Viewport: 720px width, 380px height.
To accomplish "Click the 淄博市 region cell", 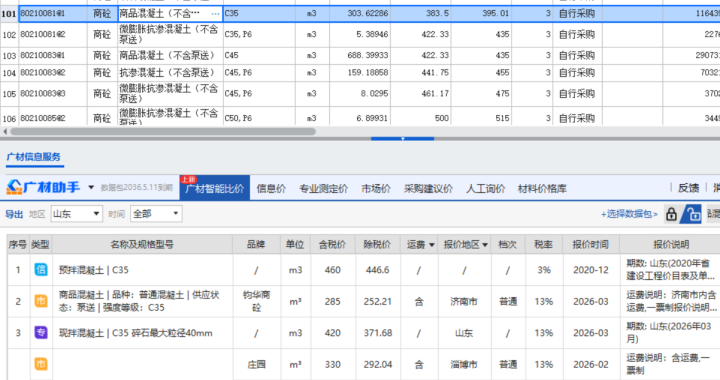I will point(464,364).
